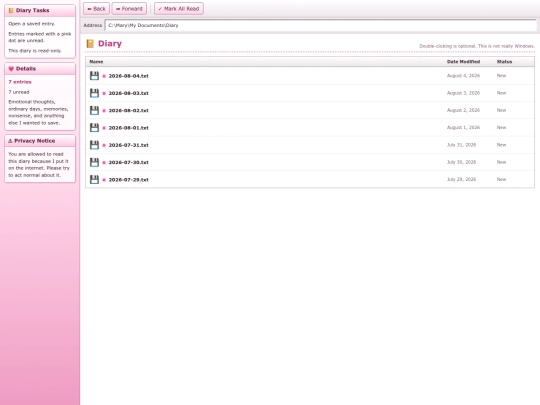
Task: Click the Status column header
Action: [x=504, y=62]
